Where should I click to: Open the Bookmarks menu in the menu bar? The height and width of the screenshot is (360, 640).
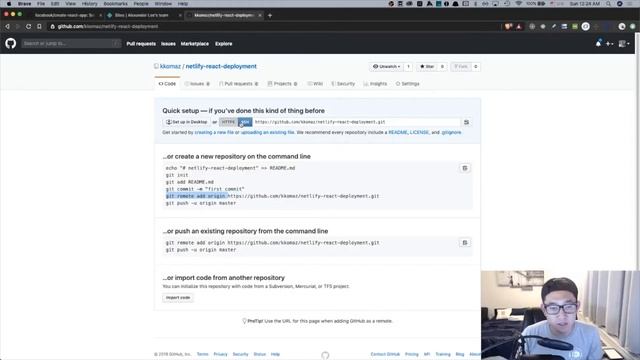pos(116,4)
